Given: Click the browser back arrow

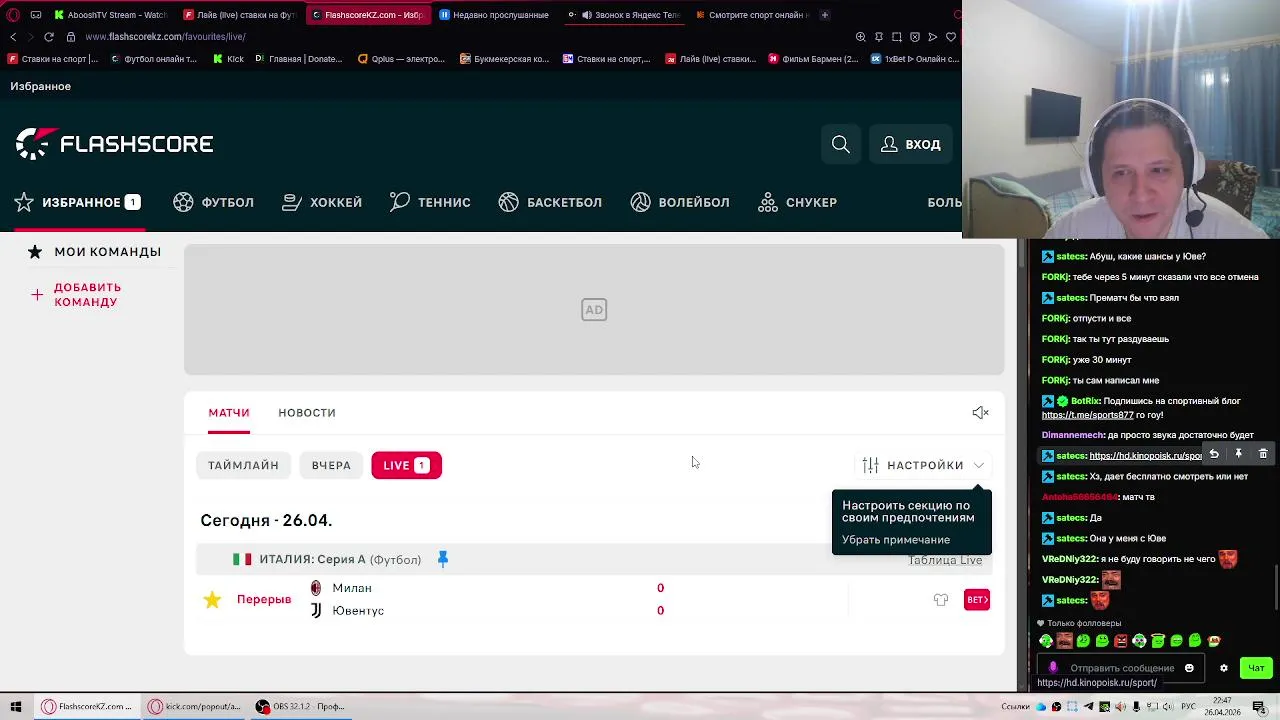Looking at the screenshot, I should point(13,37).
